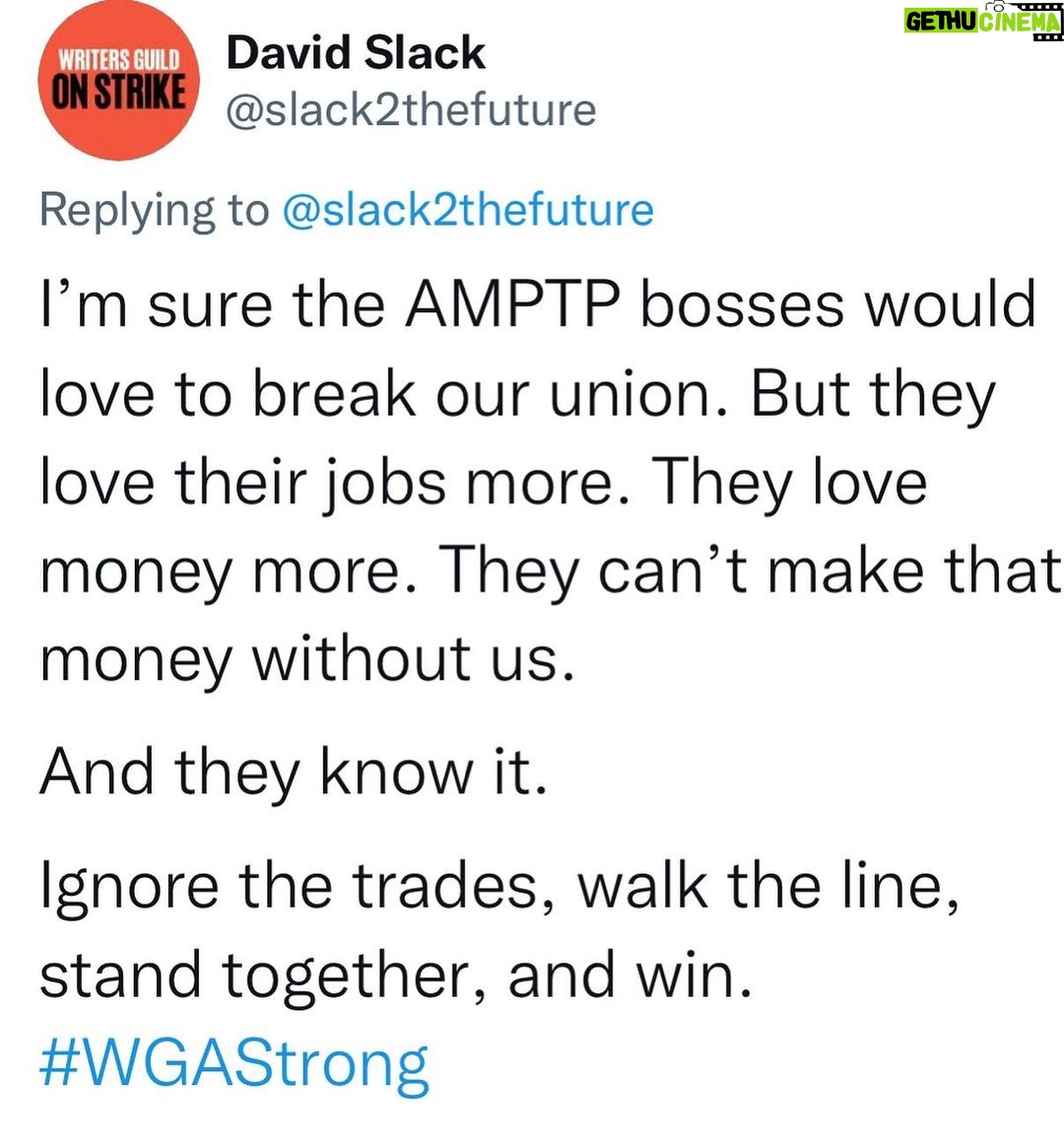Click the 'Ignore the trades, walk the line' line
The height and width of the screenshot is (1143, 1064).
499,887
